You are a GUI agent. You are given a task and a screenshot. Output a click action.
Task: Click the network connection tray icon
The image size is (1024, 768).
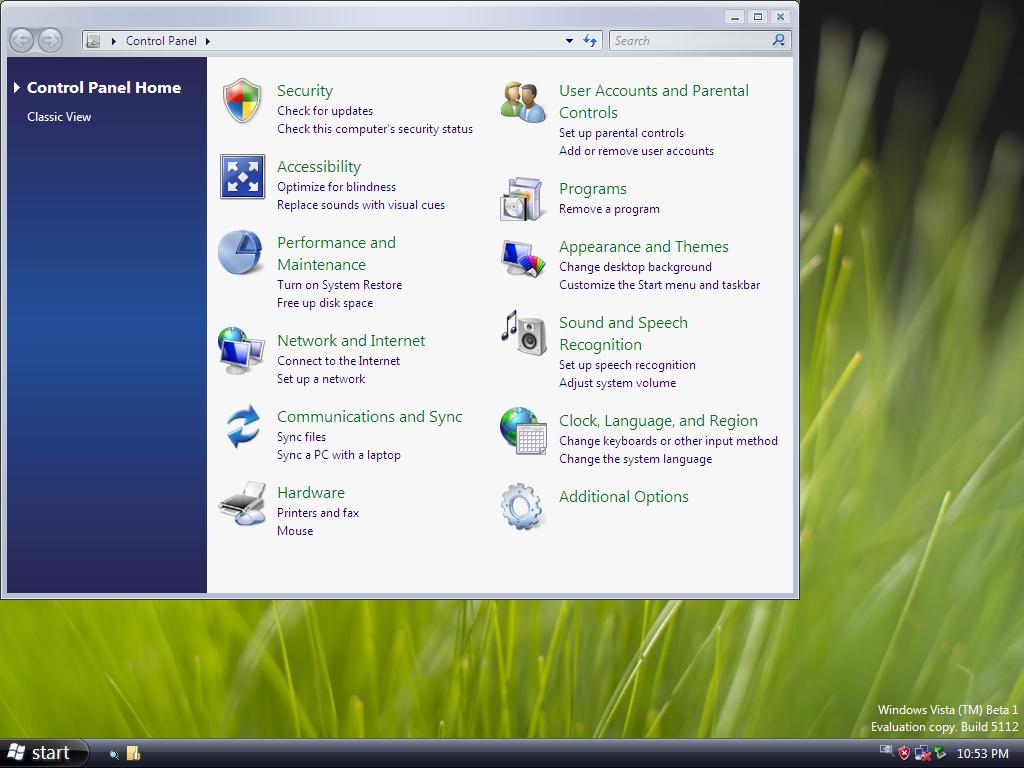(x=923, y=754)
